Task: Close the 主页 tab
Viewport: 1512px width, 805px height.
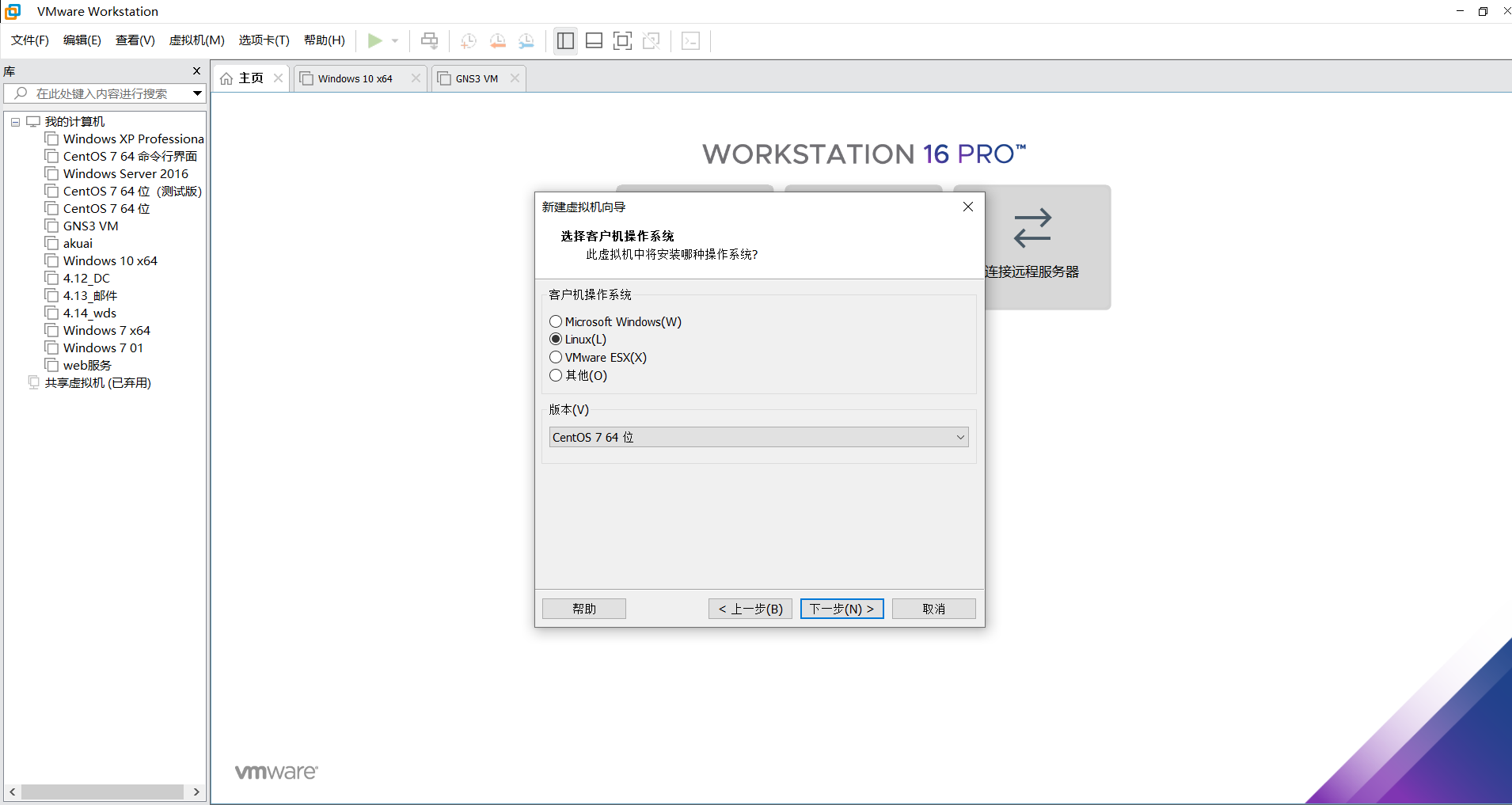Action: coord(278,78)
